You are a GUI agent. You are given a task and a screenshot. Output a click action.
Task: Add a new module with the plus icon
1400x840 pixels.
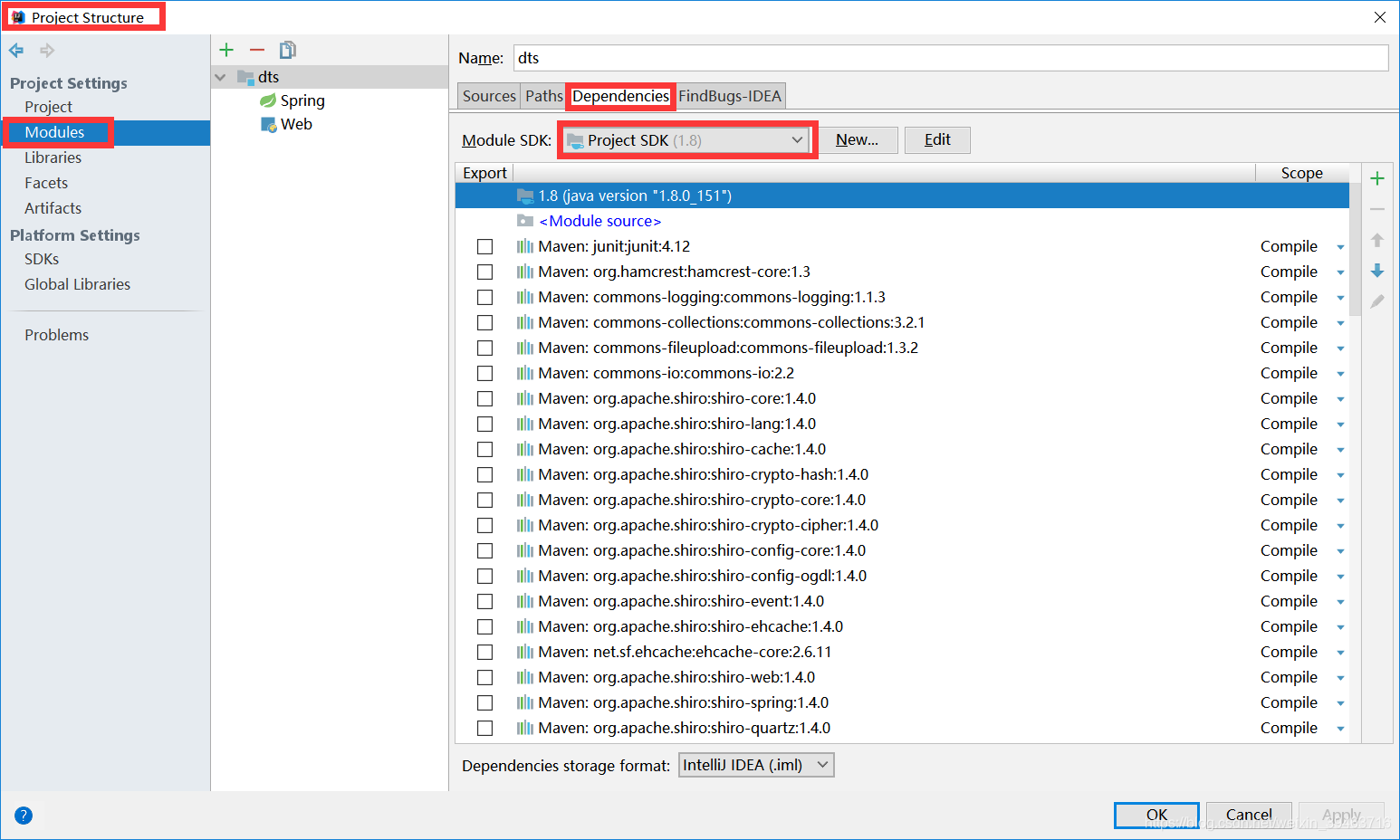[226, 50]
